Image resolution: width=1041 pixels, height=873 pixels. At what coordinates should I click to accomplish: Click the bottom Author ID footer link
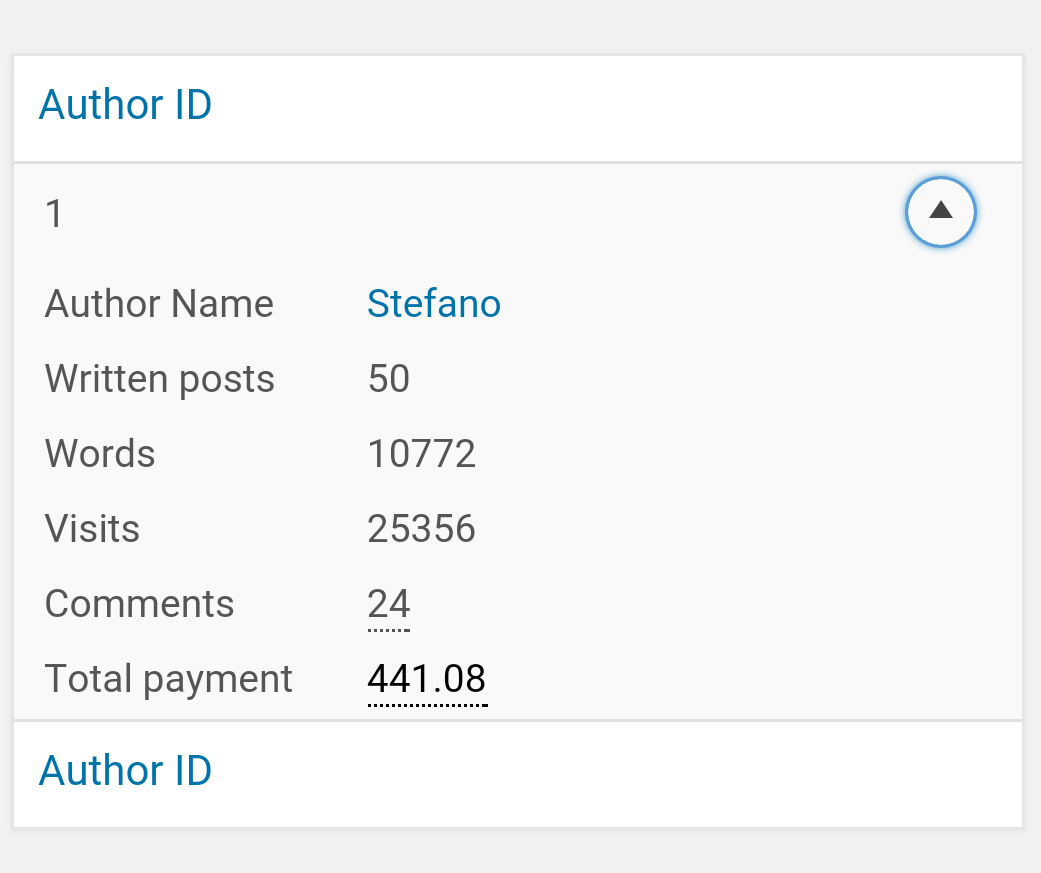[125, 771]
